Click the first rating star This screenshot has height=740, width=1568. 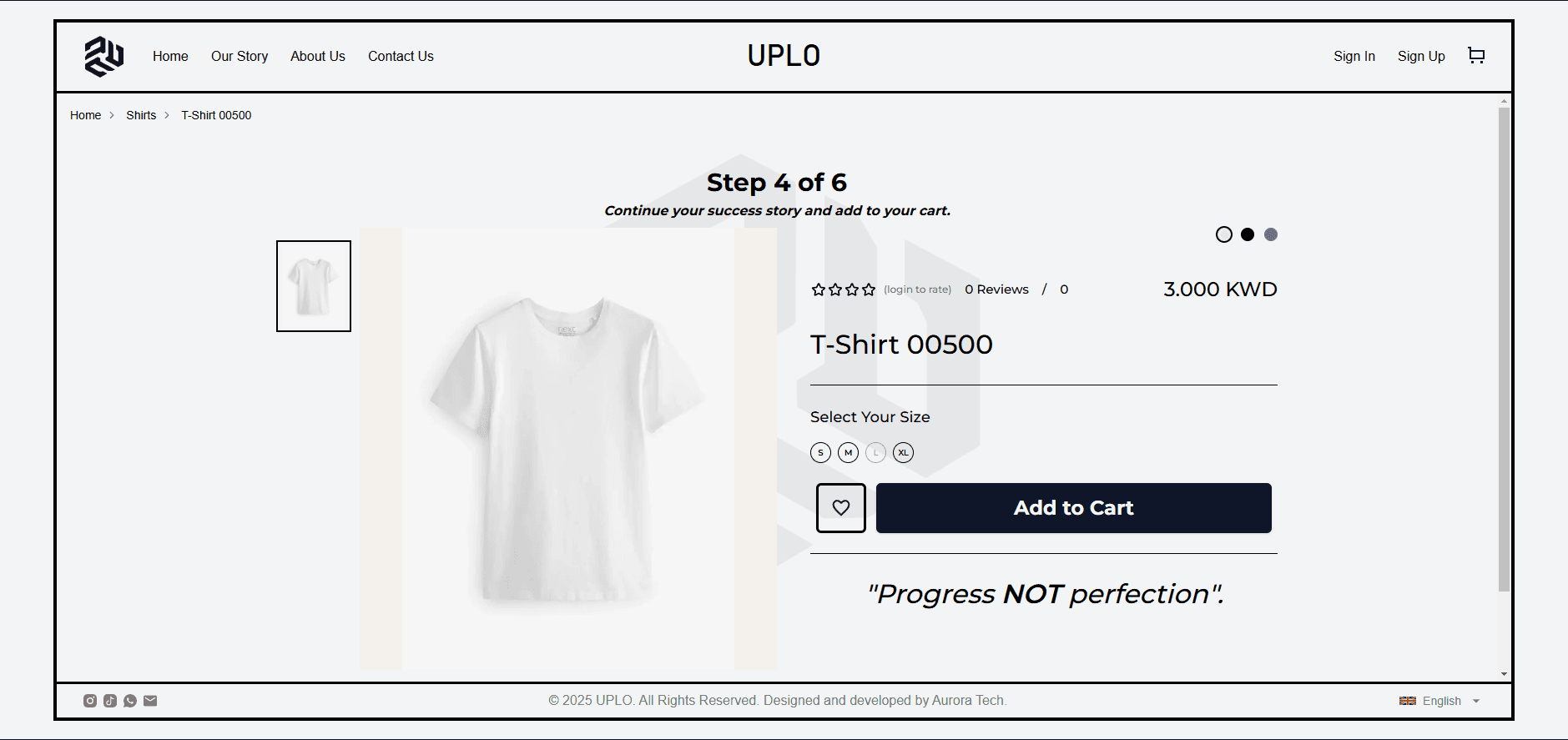click(818, 289)
